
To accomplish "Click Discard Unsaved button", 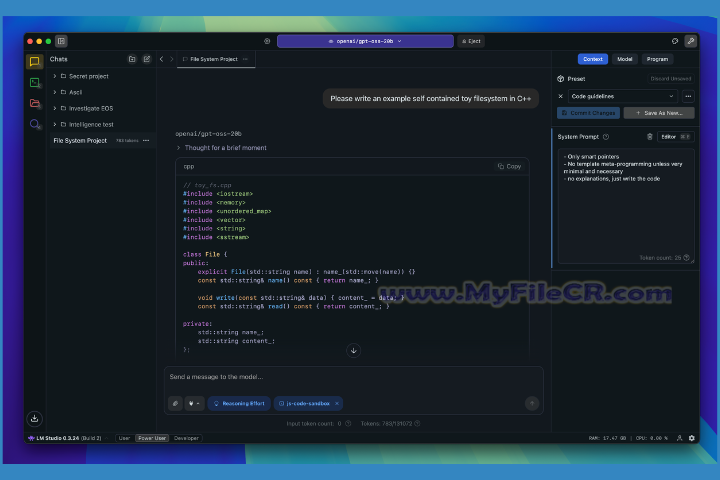I will point(670,79).
